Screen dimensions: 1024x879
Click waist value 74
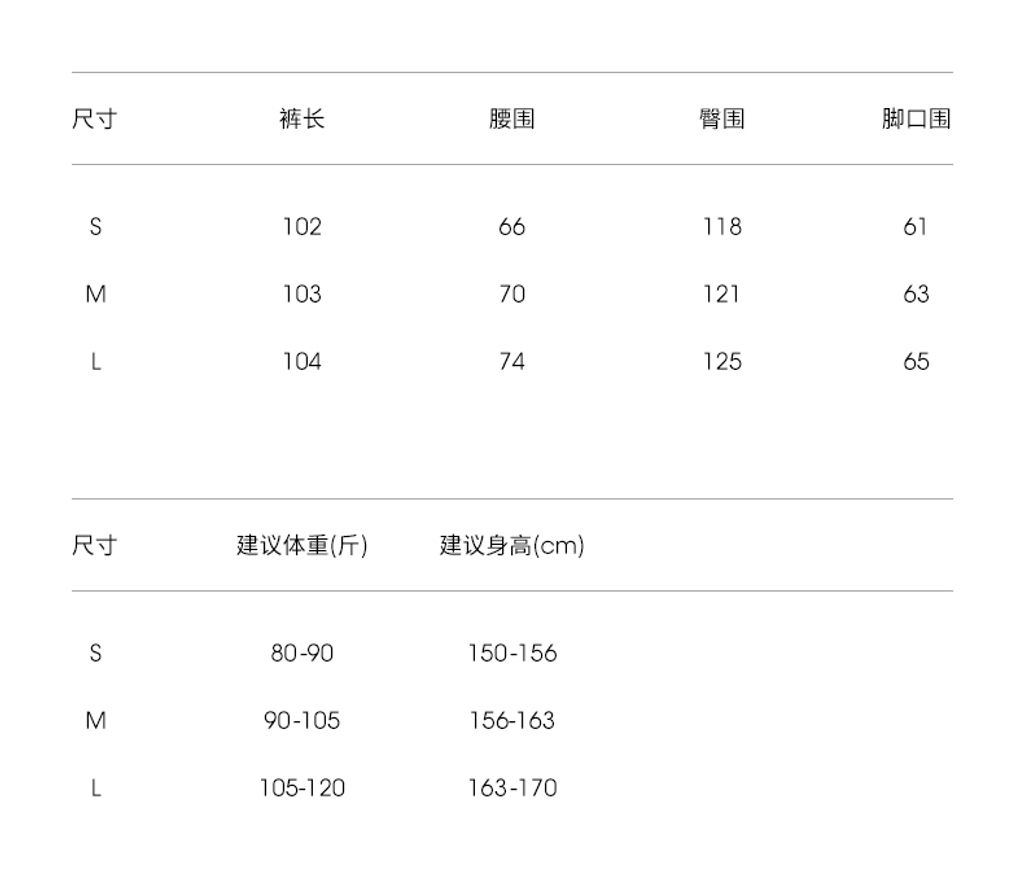click(x=512, y=361)
